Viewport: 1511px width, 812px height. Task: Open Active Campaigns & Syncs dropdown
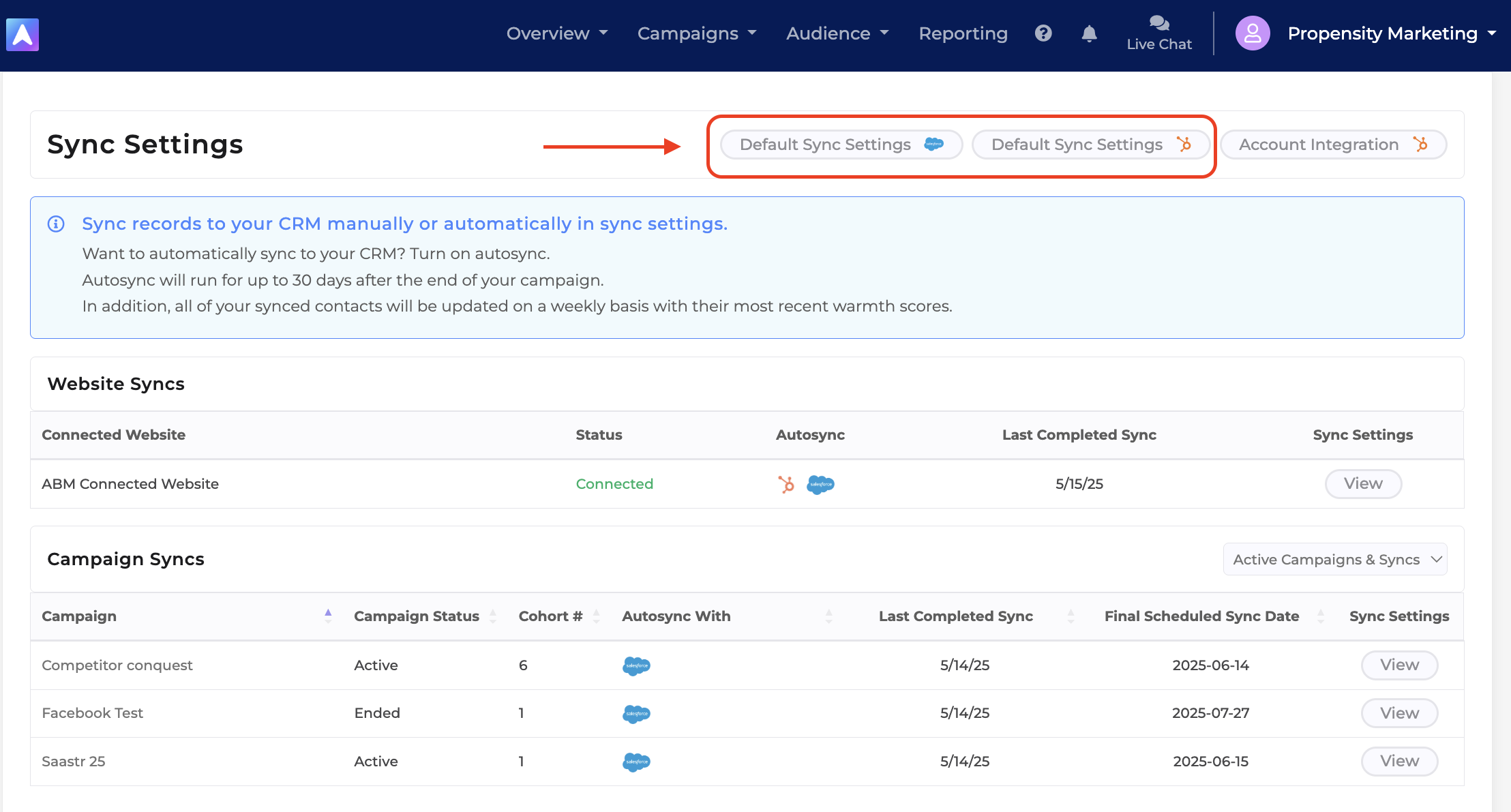[x=1335, y=559]
